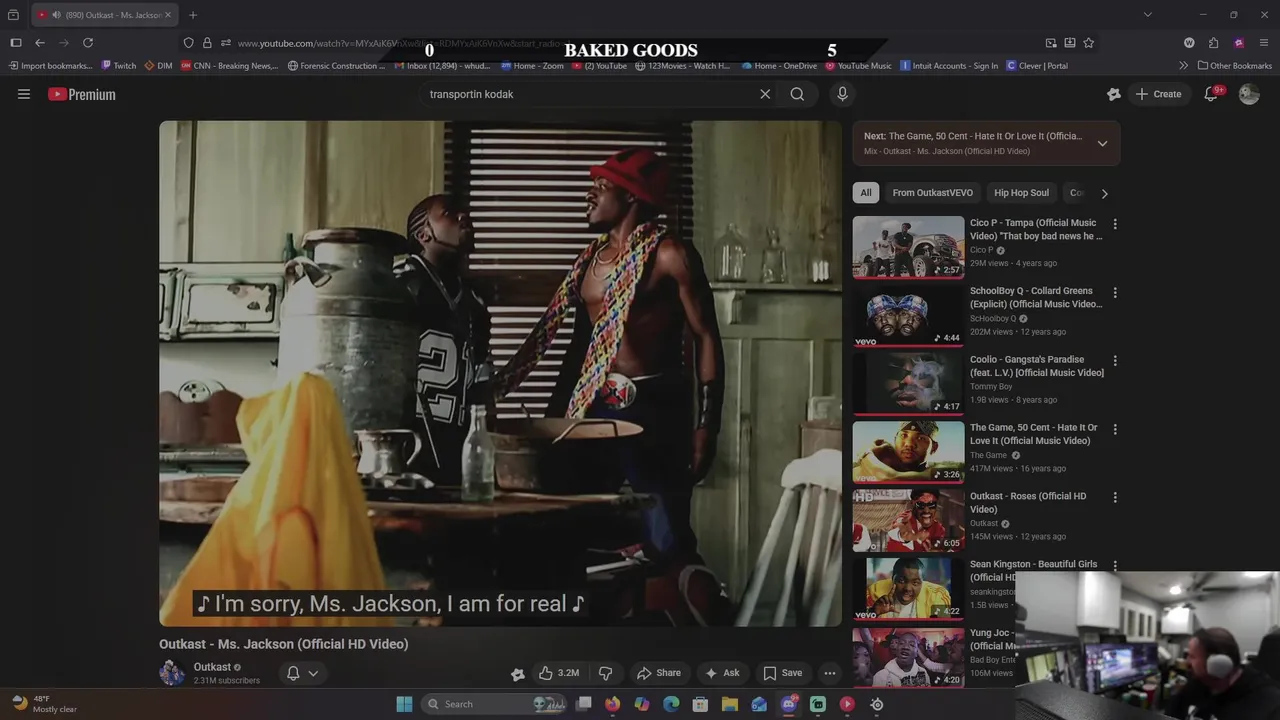
Task: Open Discord from the taskbar
Action: 789,704
